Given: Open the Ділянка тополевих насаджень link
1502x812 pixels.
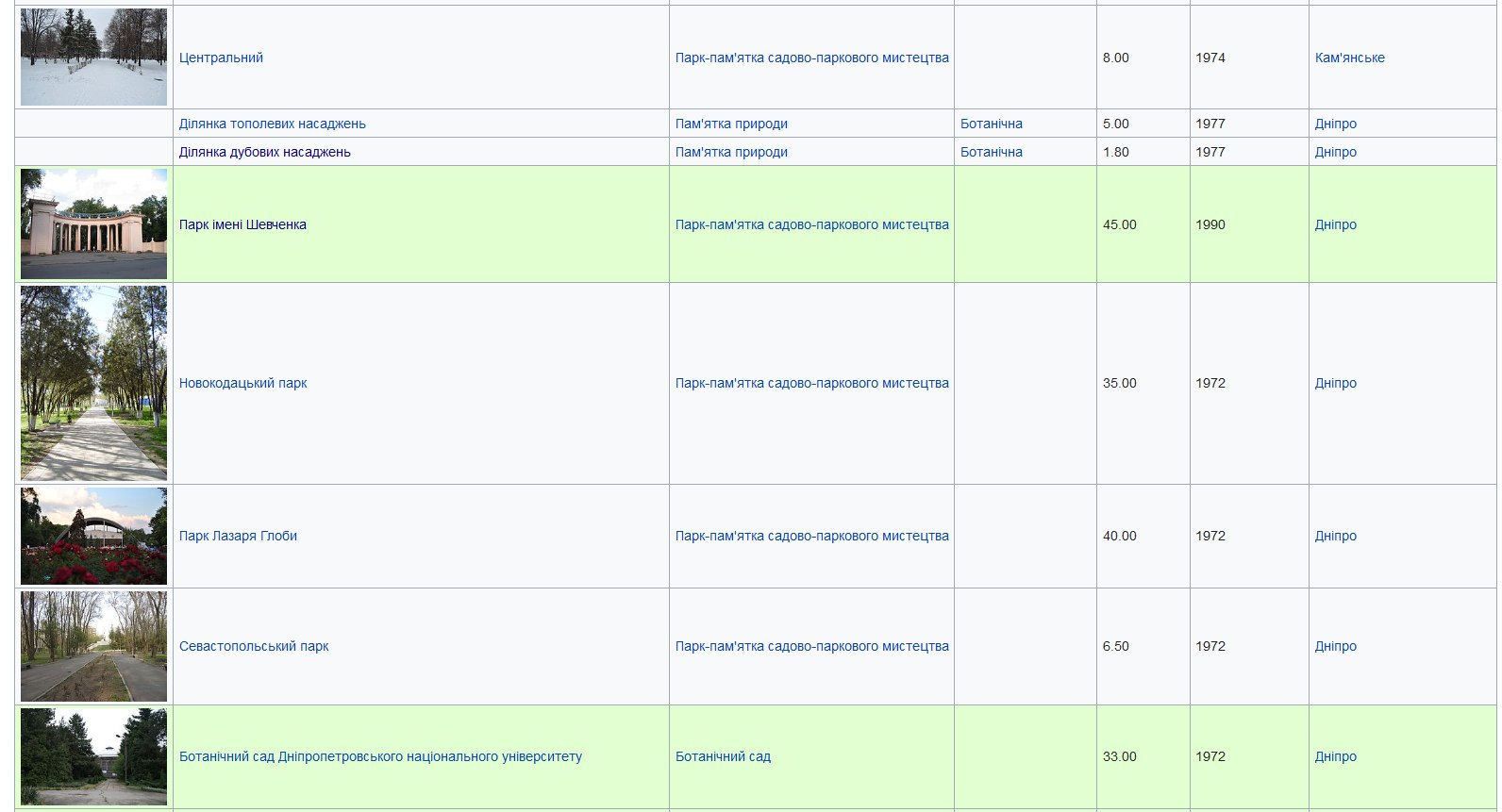Looking at the screenshot, I should click(x=273, y=124).
